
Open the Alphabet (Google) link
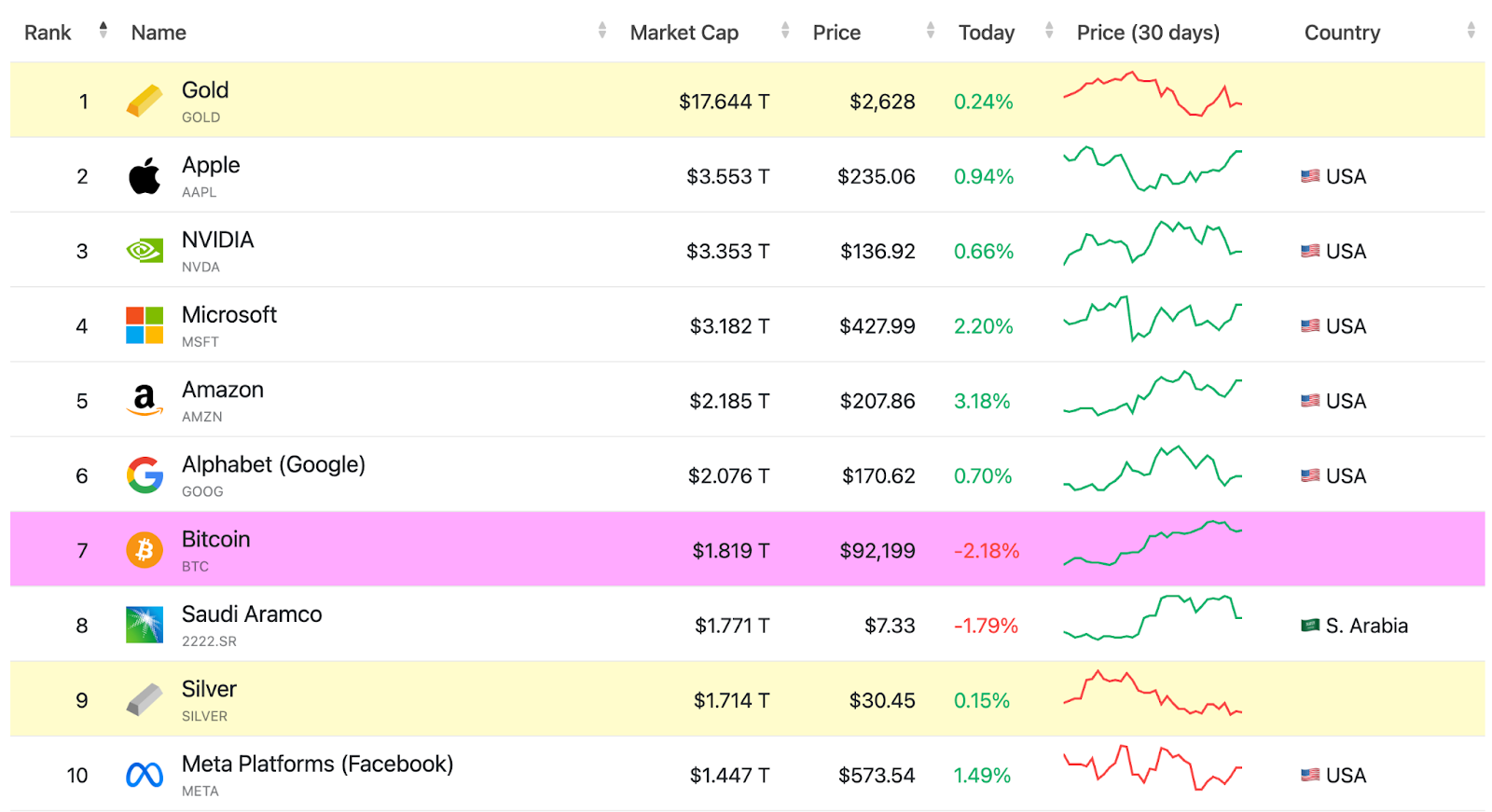273,464
